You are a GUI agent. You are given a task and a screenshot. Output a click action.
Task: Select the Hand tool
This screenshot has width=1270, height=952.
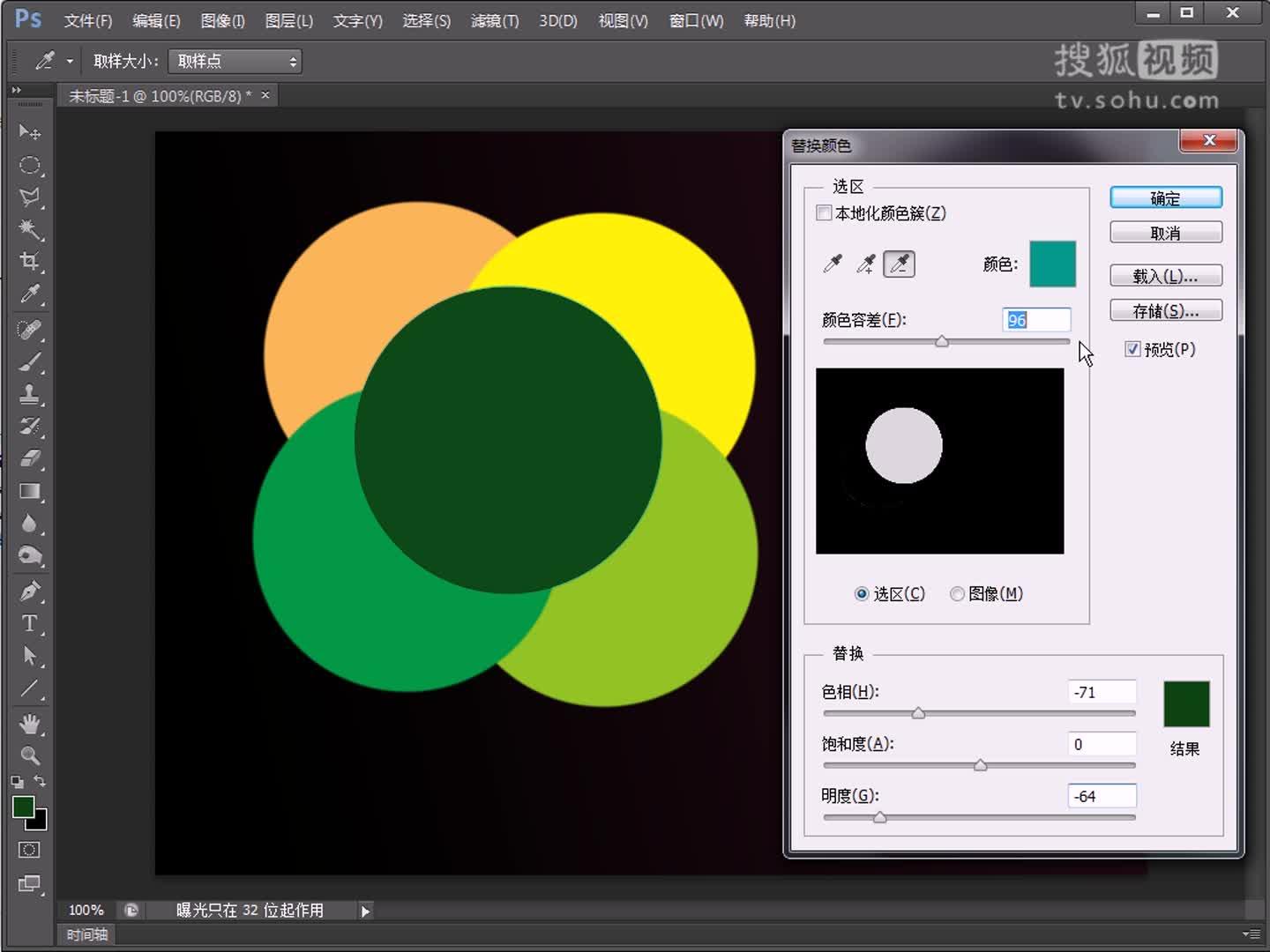pyautogui.click(x=30, y=724)
